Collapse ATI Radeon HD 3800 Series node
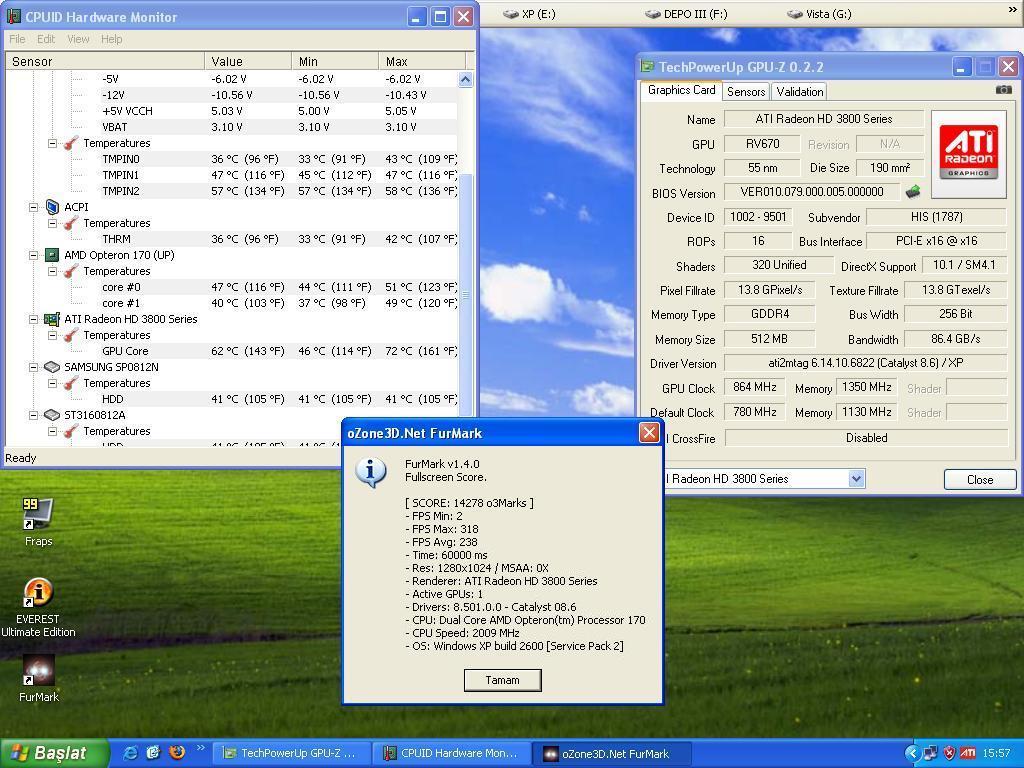Viewport: 1024px width, 768px height. pos(33,319)
